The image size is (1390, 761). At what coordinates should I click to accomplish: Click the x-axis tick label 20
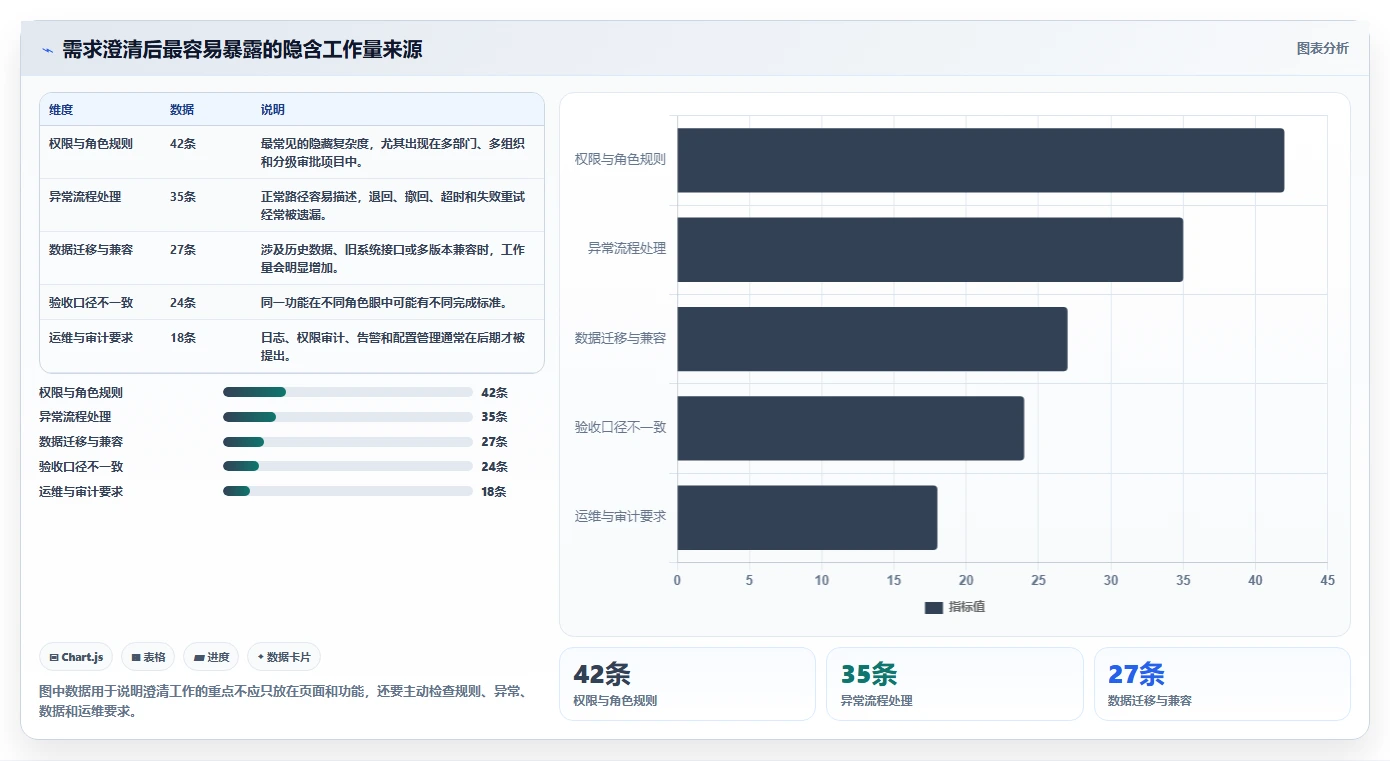coord(966,580)
